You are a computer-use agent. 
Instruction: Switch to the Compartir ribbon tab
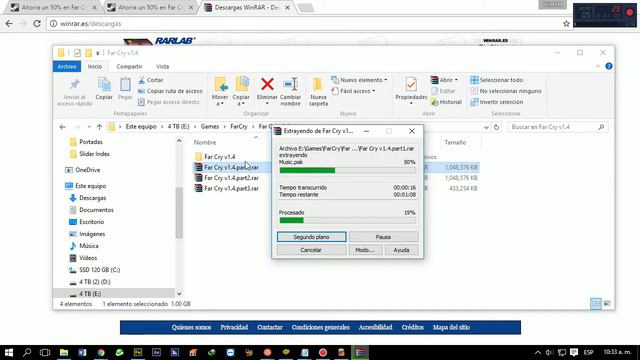(129, 67)
